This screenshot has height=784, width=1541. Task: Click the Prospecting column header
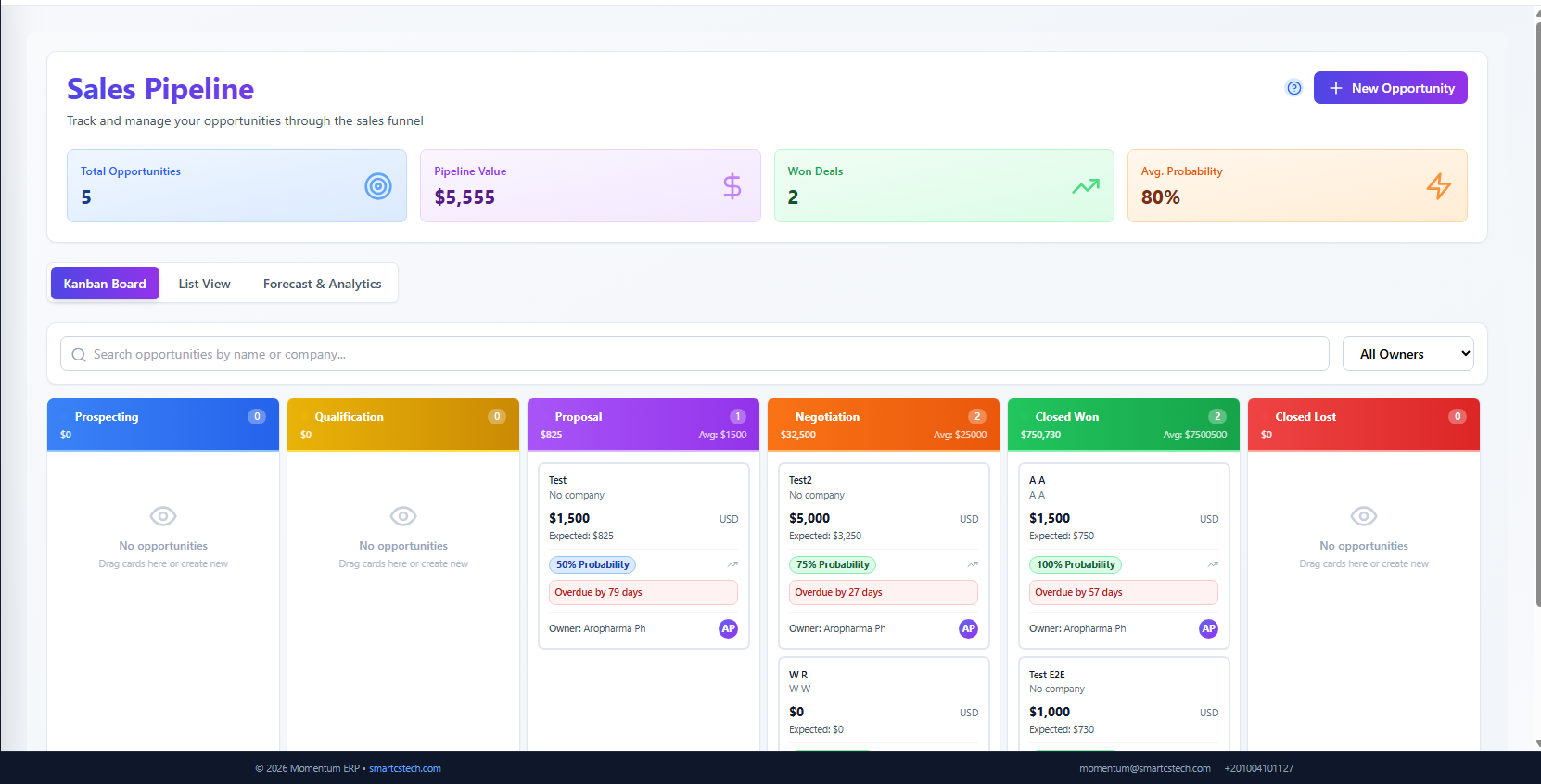click(x=163, y=425)
